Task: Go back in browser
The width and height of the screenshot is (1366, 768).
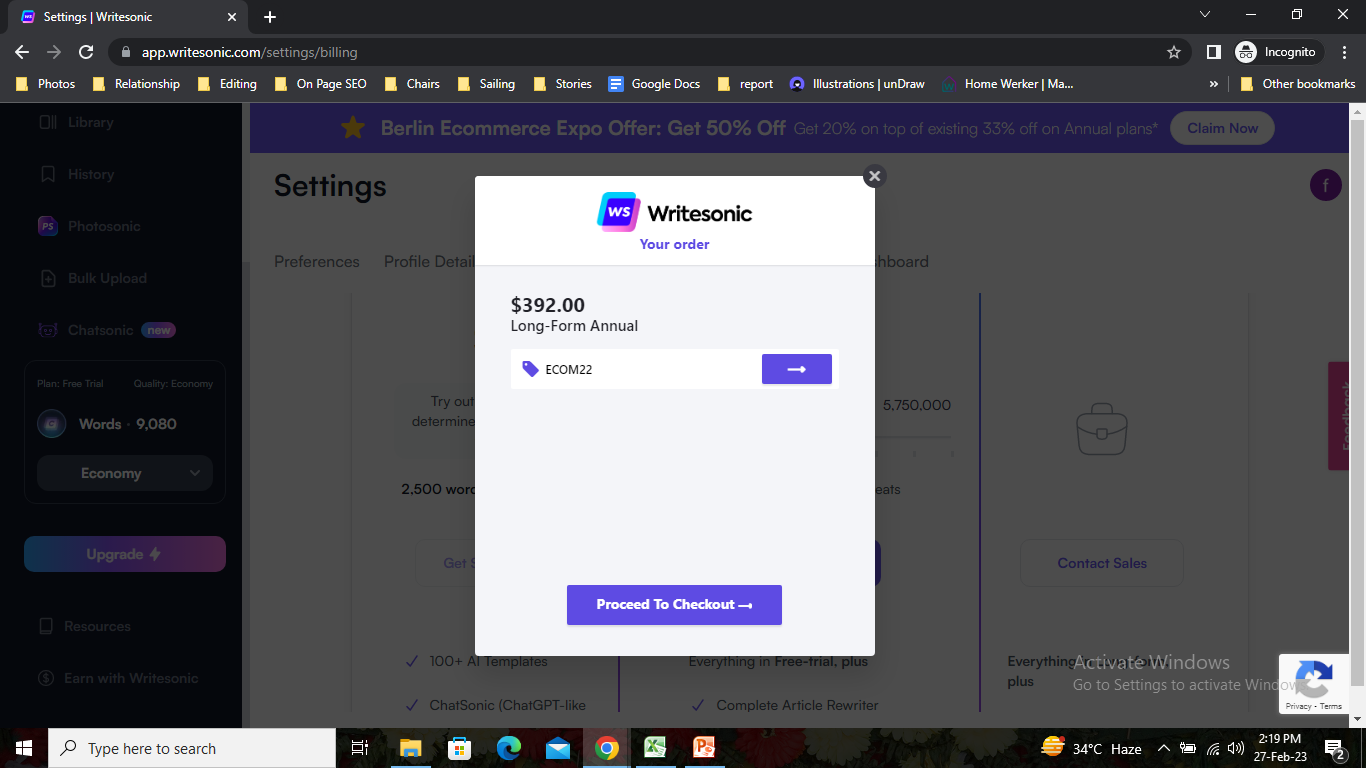Action: [x=22, y=52]
